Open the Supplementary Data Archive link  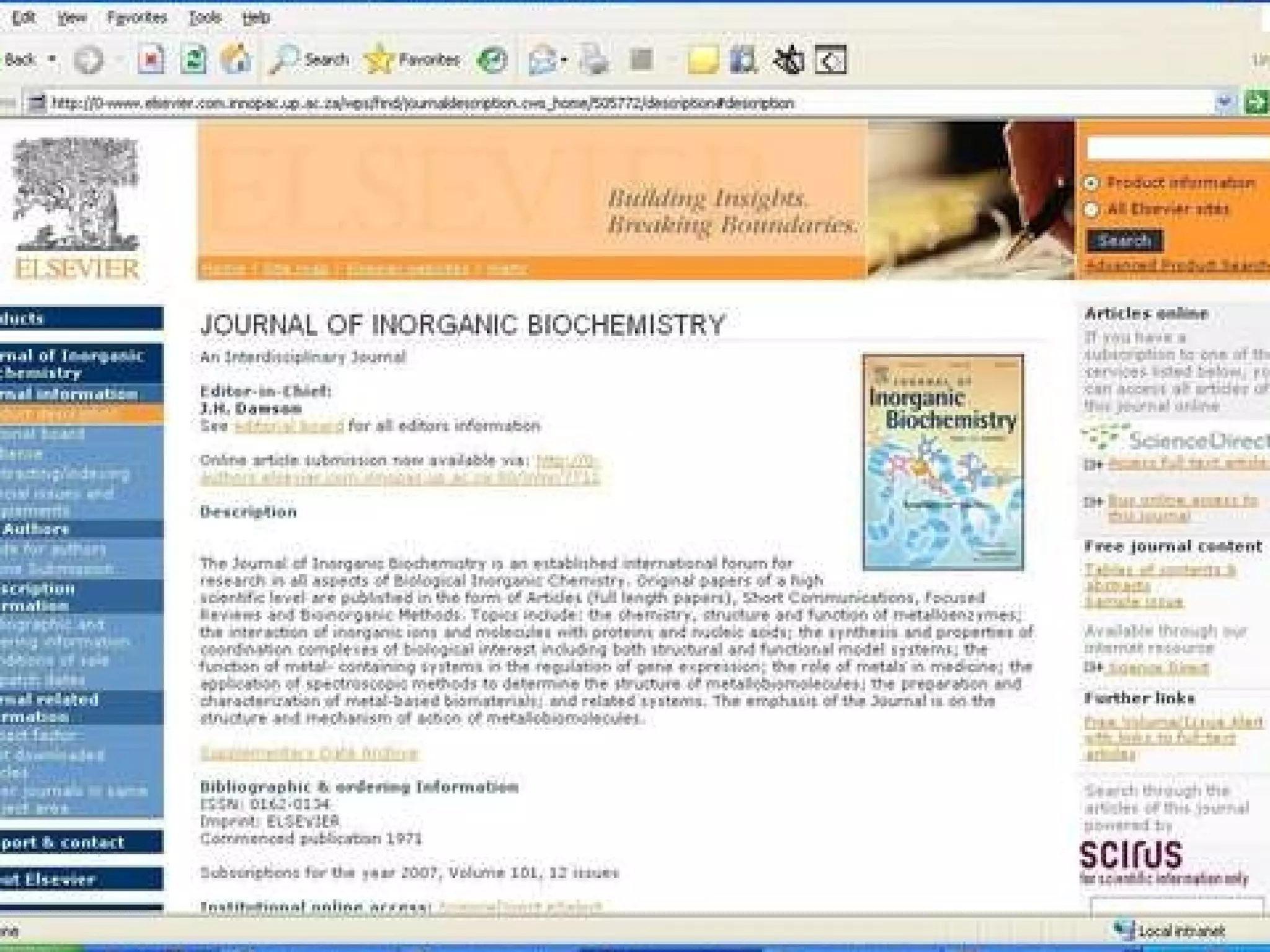309,753
